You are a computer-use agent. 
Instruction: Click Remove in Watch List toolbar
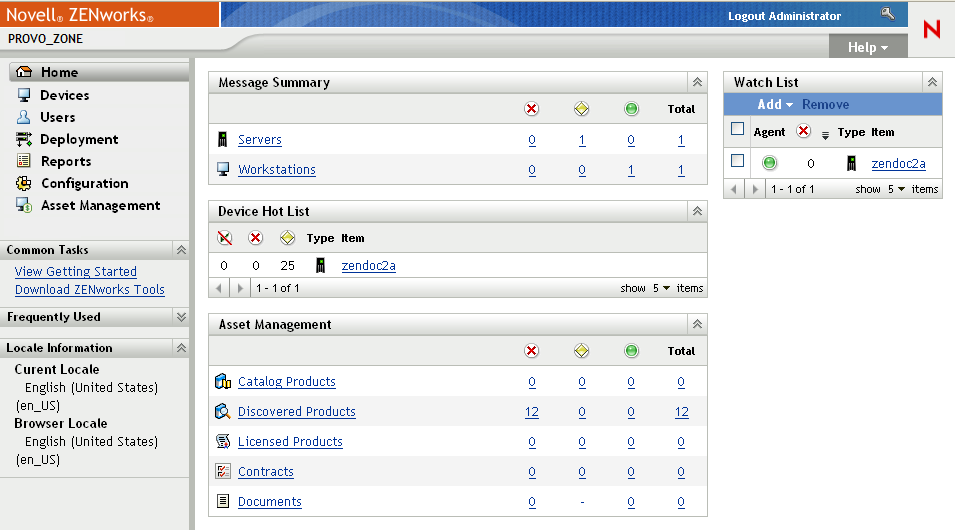coord(825,104)
